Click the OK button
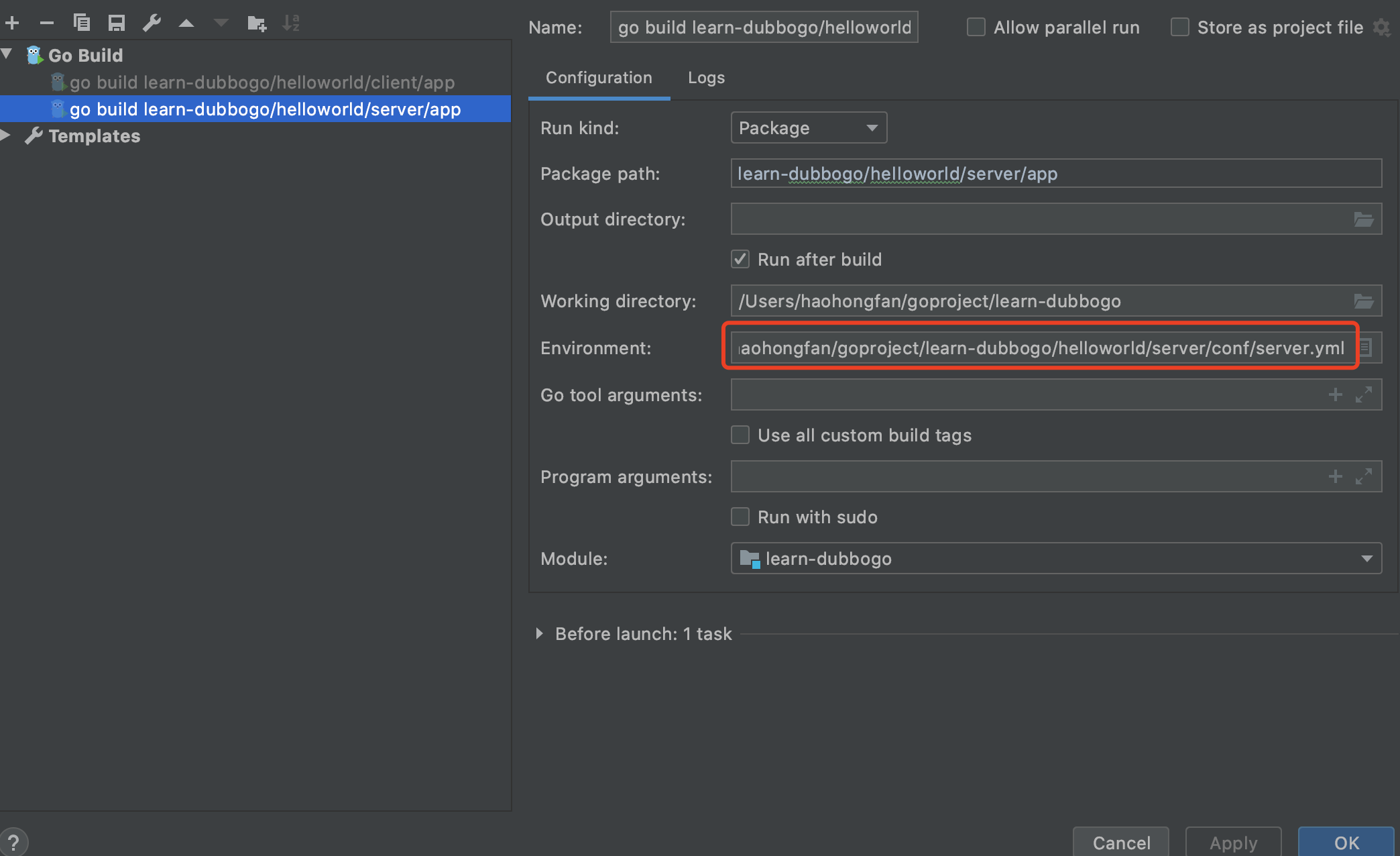The height and width of the screenshot is (856, 1400). 1346,843
